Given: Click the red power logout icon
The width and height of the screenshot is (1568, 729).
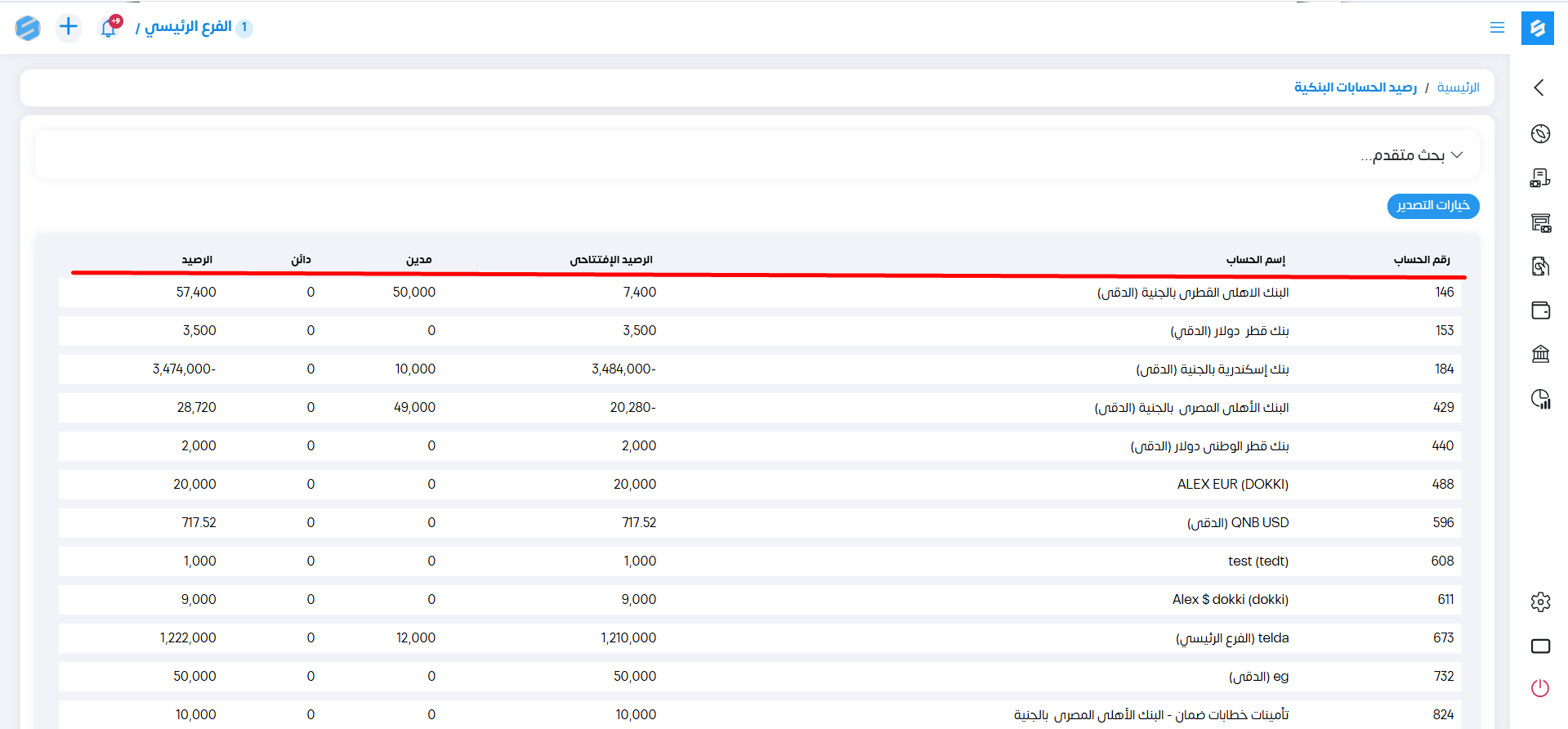Looking at the screenshot, I should click(1540, 688).
